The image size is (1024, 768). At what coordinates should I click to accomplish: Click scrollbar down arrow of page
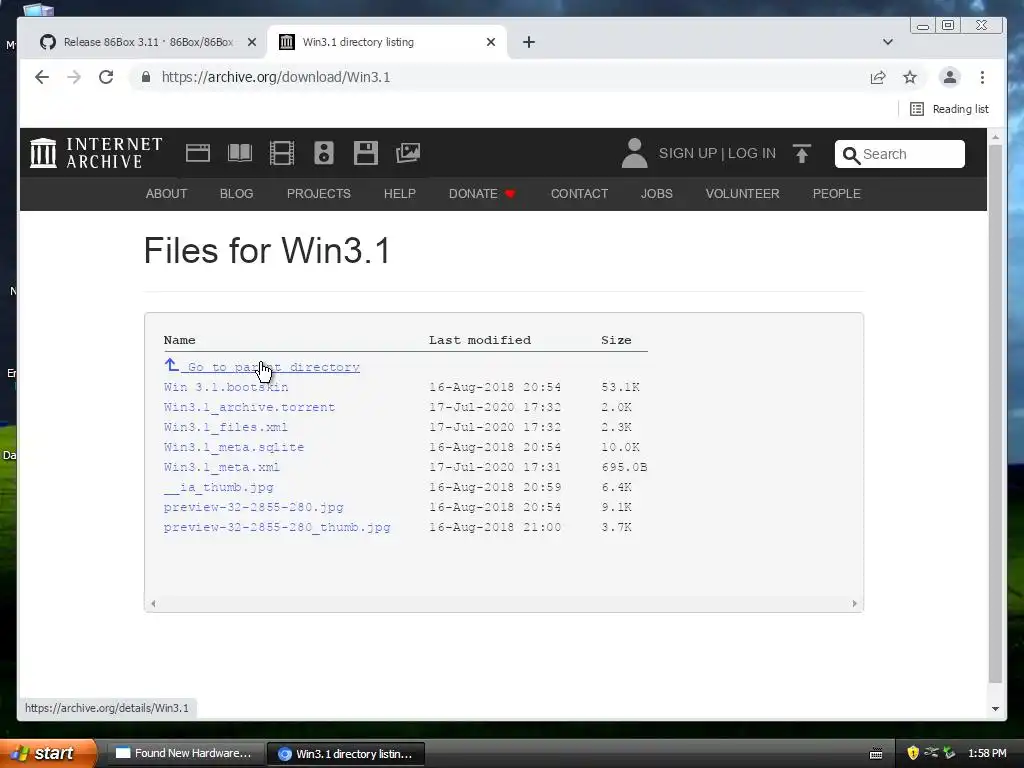995,709
